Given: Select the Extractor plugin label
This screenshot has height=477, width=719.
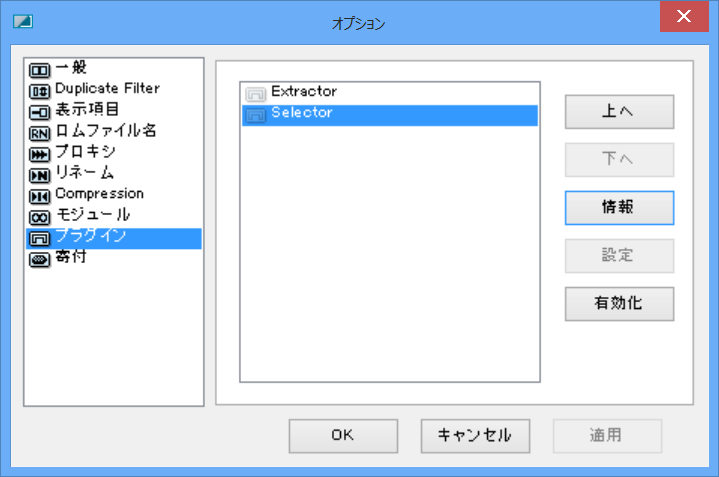Looking at the screenshot, I should click(304, 91).
